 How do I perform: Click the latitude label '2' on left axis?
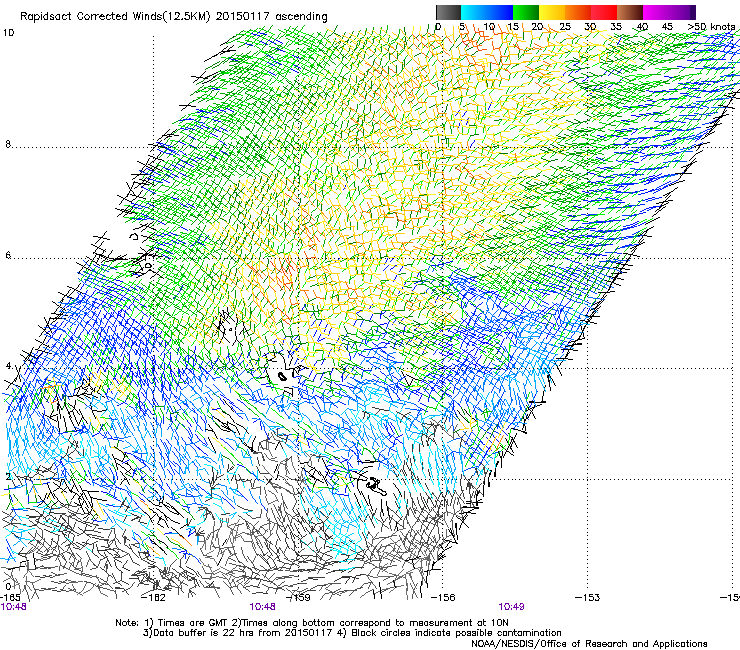pyautogui.click(x=8, y=476)
